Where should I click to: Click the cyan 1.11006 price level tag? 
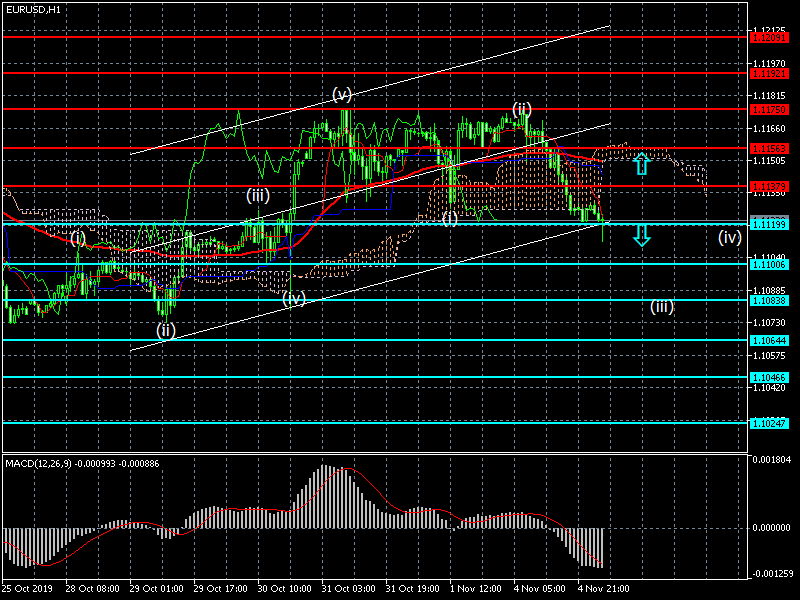click(768, 264)
